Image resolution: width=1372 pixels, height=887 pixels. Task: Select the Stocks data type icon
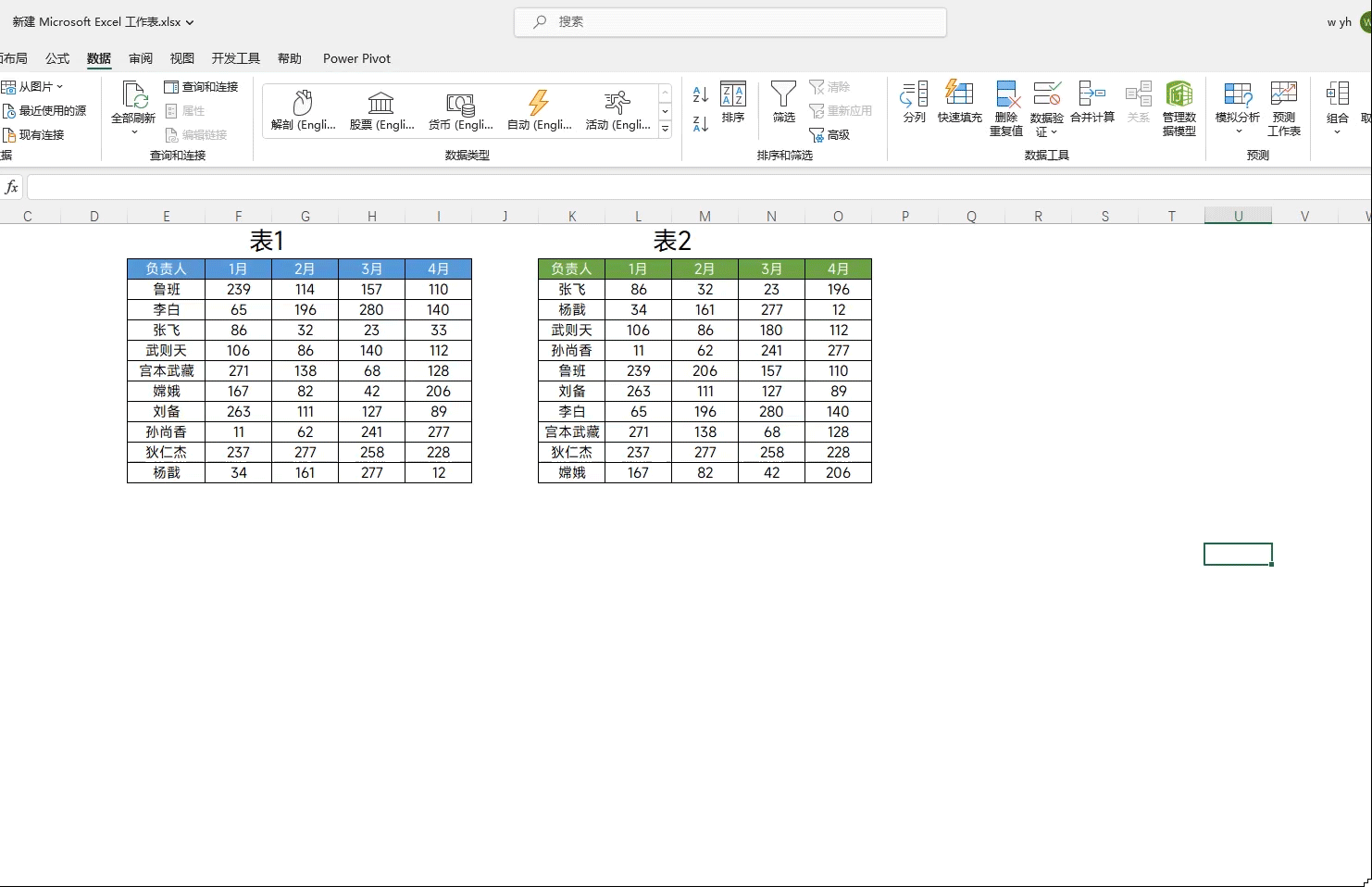381,102
